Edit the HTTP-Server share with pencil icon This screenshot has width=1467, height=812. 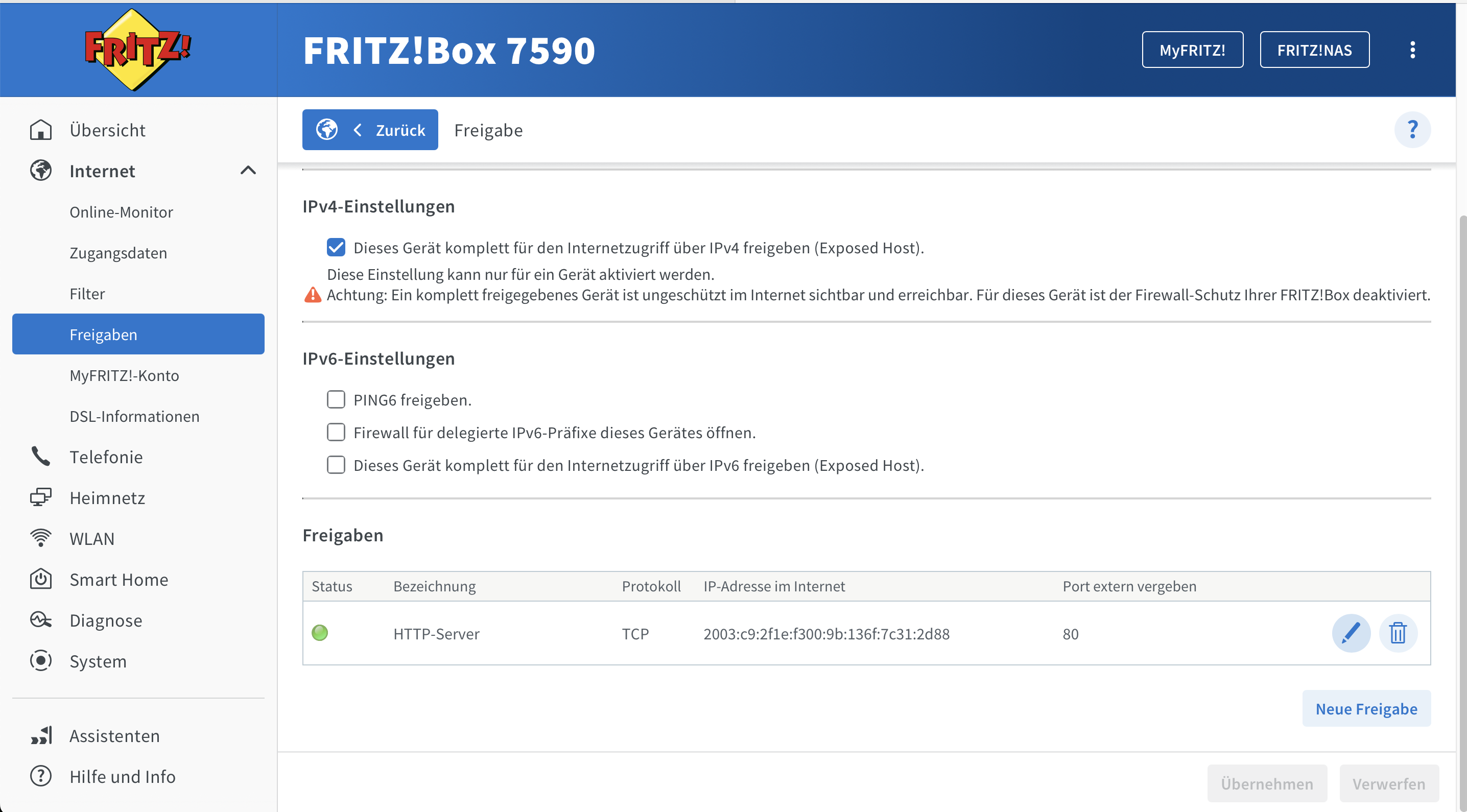(1351, 633)
